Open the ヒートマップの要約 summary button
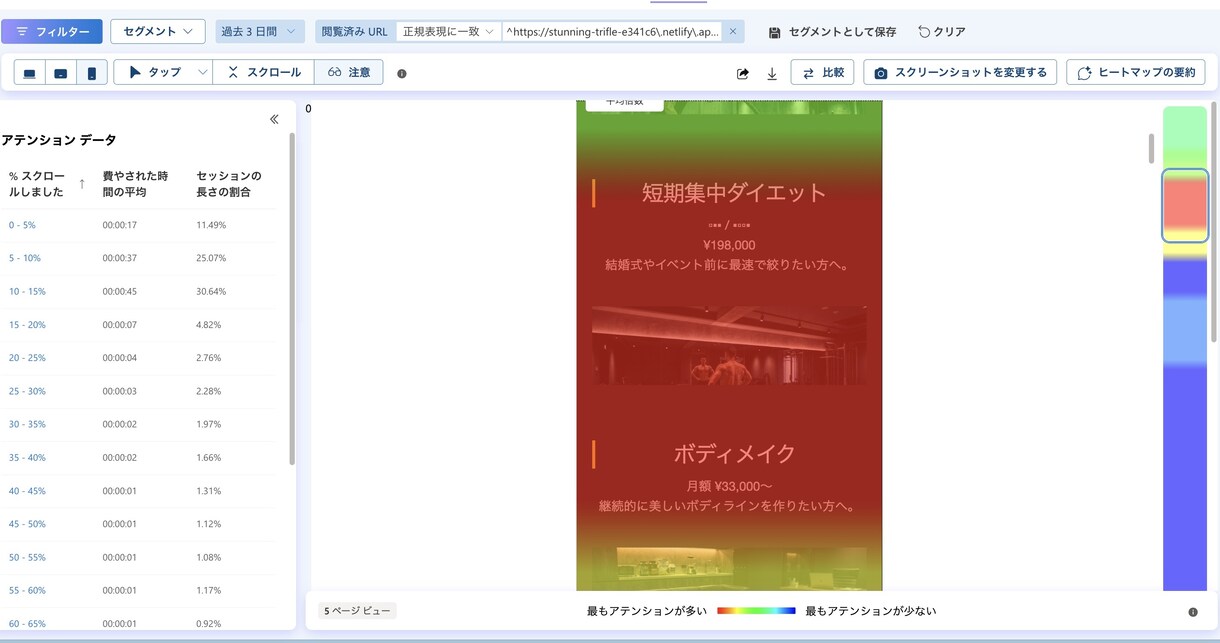The width and height of the screenshot is (1220, 643). [1136, 73]
